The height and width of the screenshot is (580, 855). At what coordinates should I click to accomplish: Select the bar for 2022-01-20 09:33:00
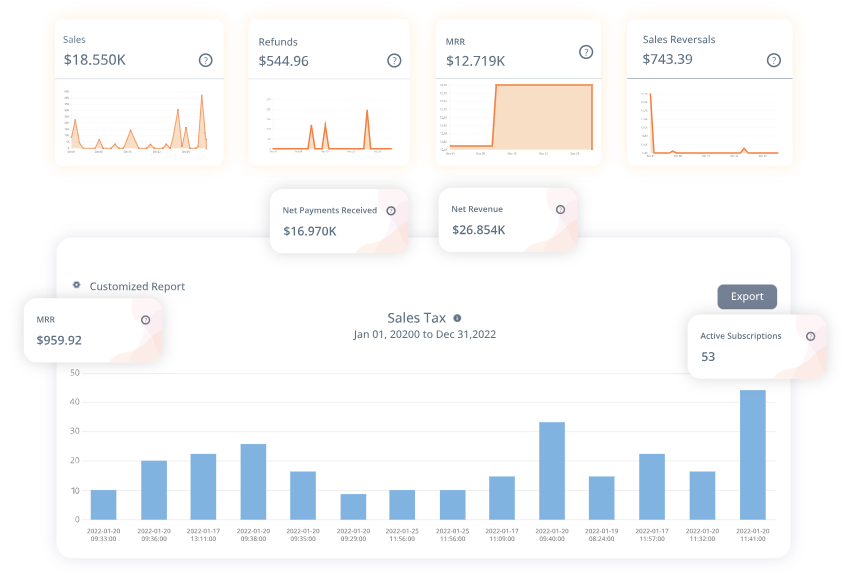point(104,505)
